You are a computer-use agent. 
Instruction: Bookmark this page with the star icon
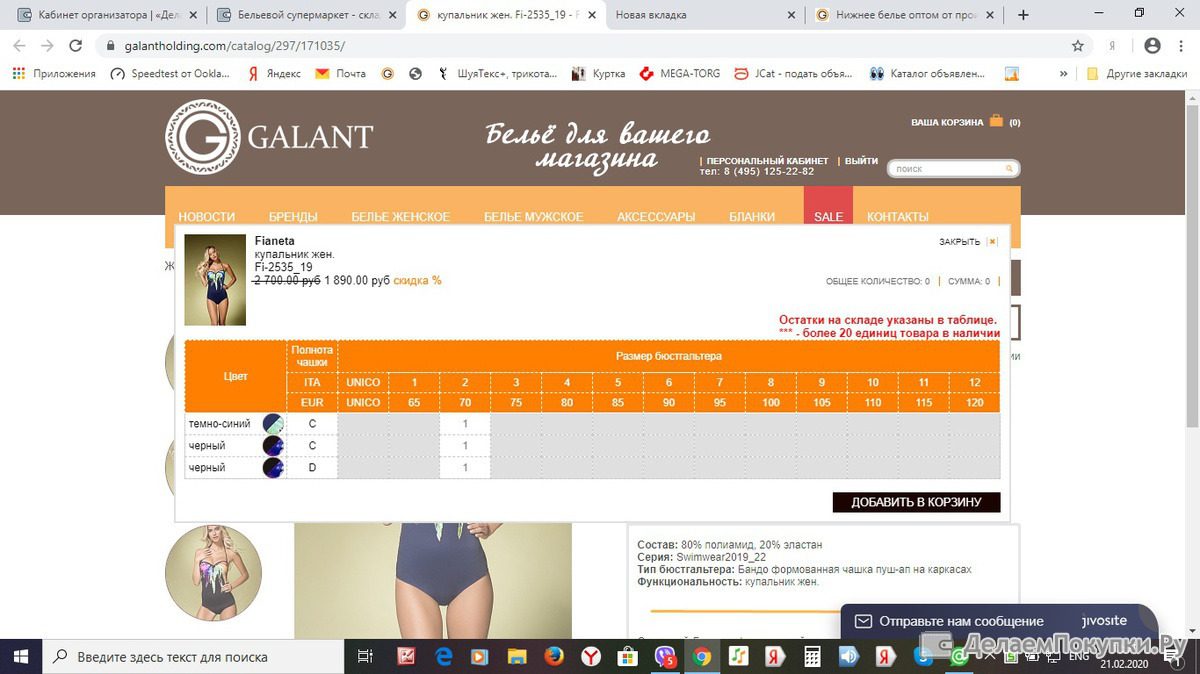coord(1078,46)
